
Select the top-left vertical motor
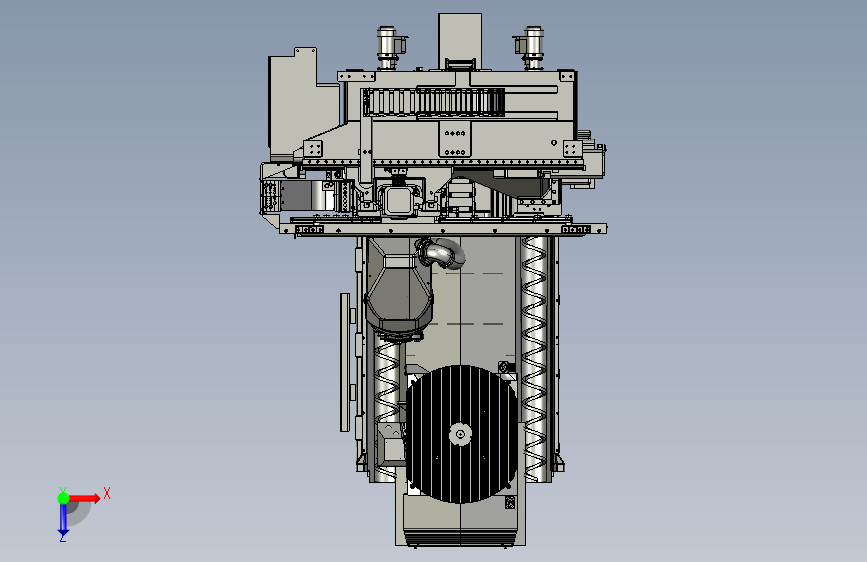coord(390,48)
